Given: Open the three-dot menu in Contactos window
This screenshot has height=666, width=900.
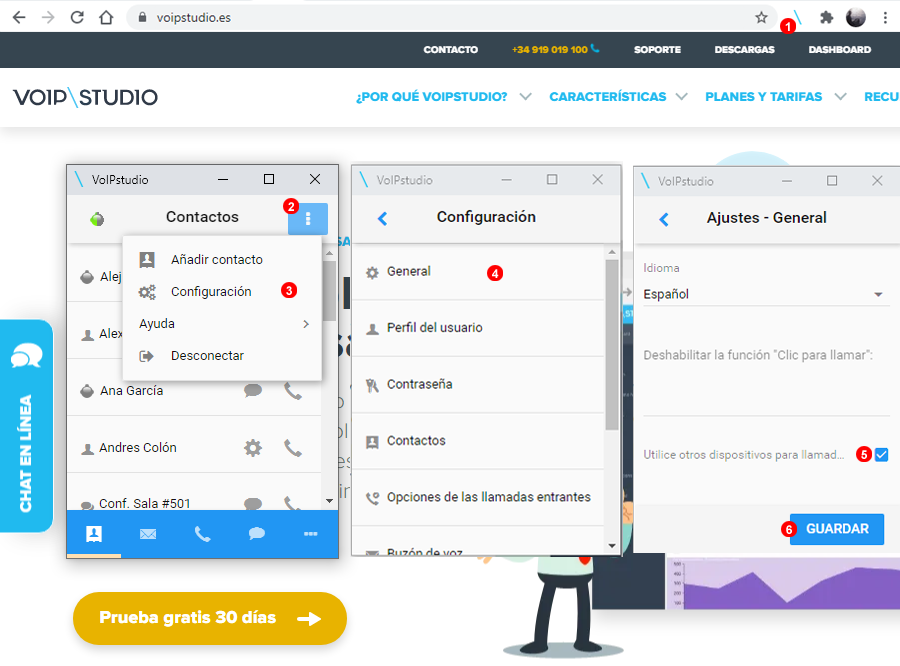Looking at the screenshot, I should click(308, 219).
